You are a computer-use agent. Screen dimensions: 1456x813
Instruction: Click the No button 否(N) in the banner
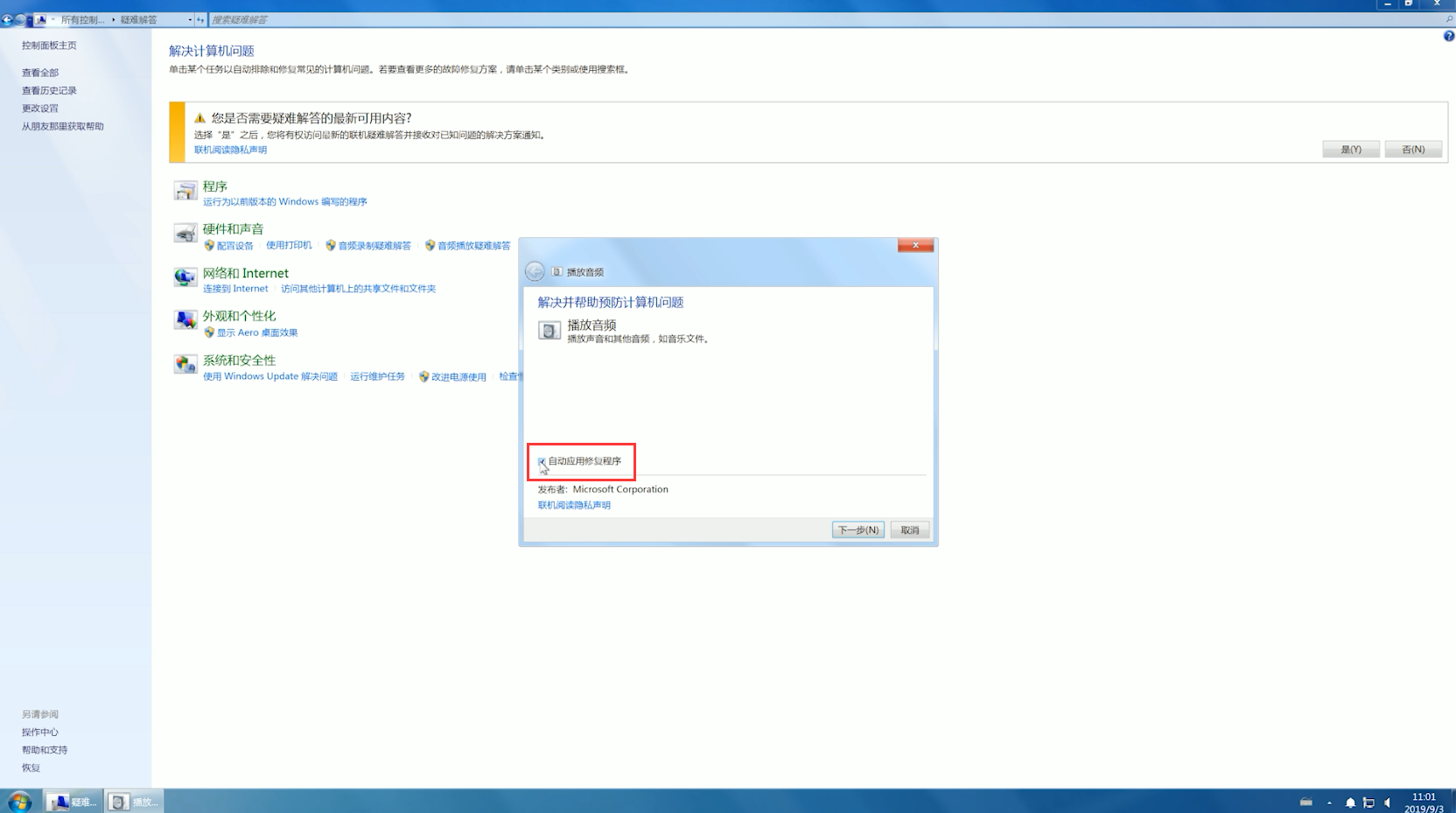pos(1413,149)
